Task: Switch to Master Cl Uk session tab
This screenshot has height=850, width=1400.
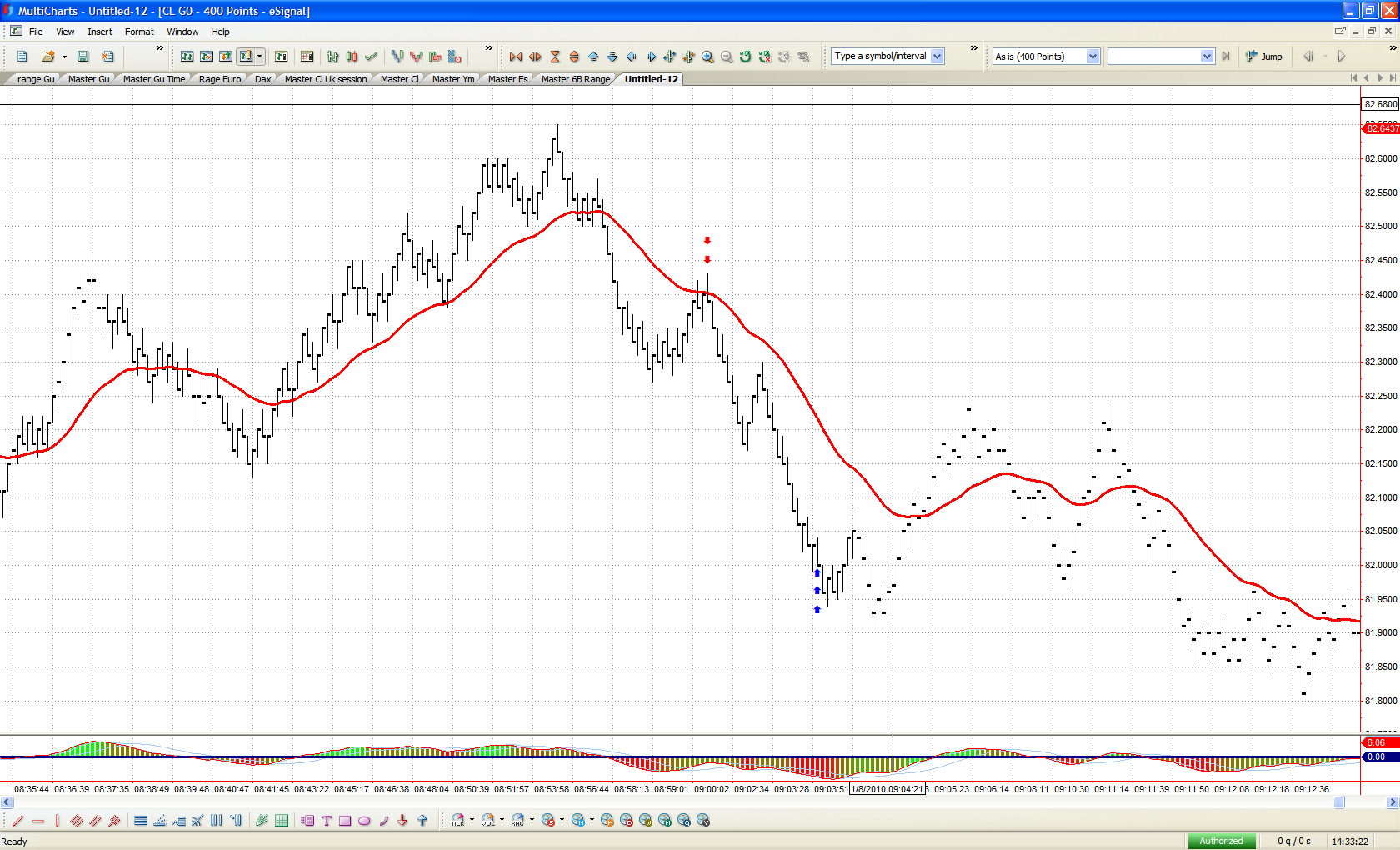Action: (x=326, y=79)
